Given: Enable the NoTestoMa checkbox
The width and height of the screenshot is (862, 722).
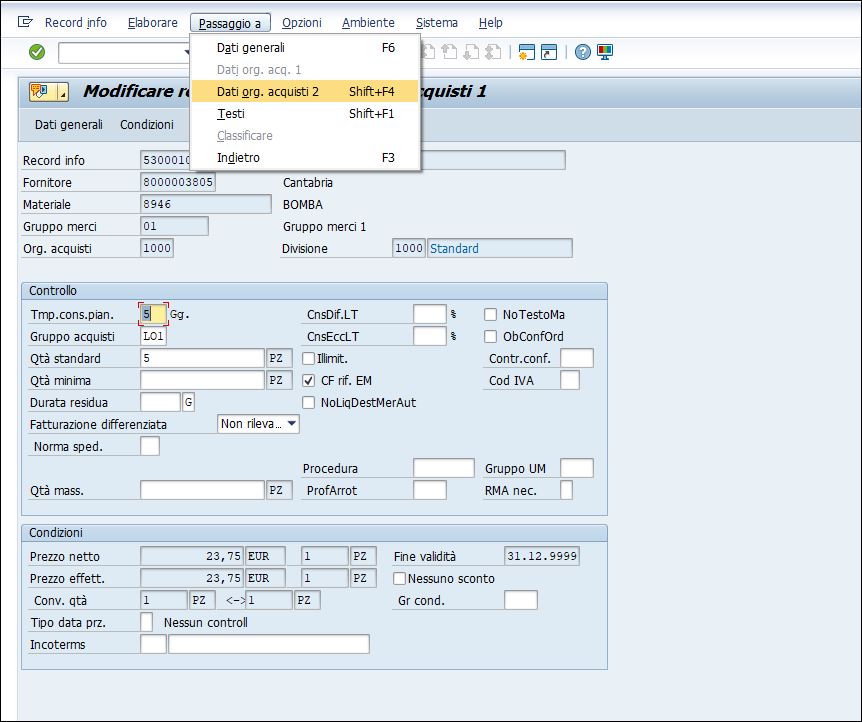Looking at the screenshot, I should click(x=490, y=315).
